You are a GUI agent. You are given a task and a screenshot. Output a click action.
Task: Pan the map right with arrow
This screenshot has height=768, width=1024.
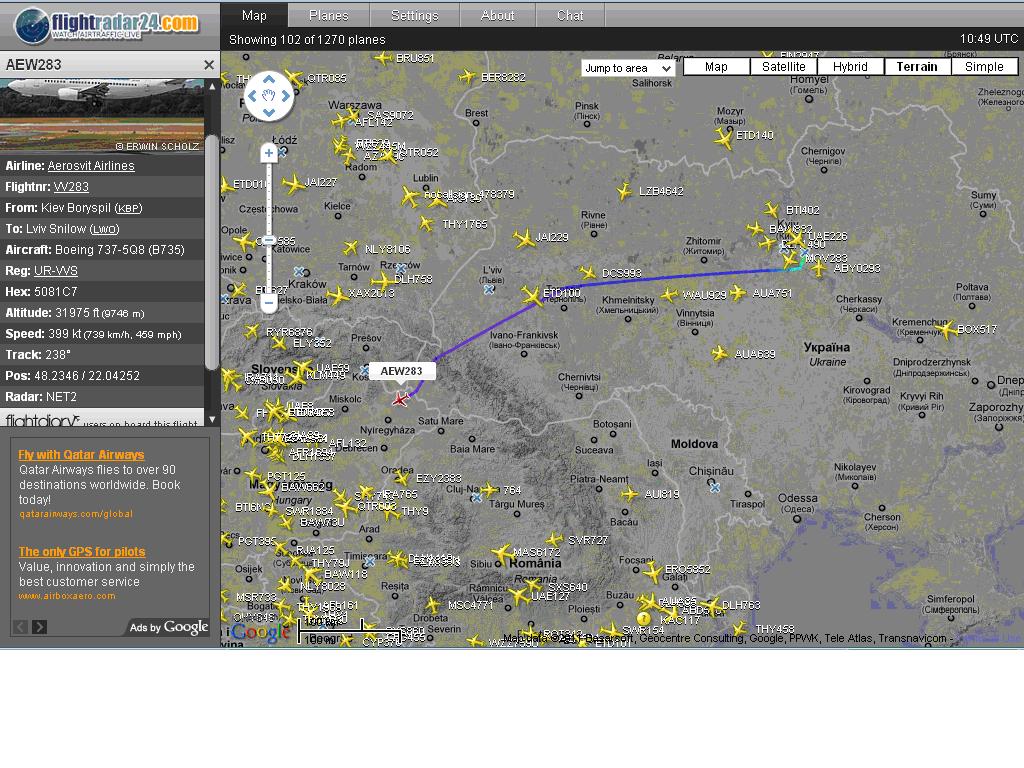coord(285,97)
